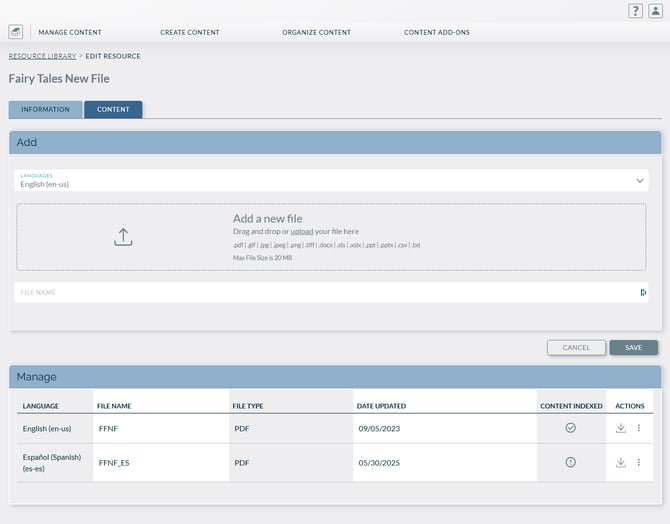Open more actions menu for FFNF row
This screenshot has width=670, height=524.
639,428
